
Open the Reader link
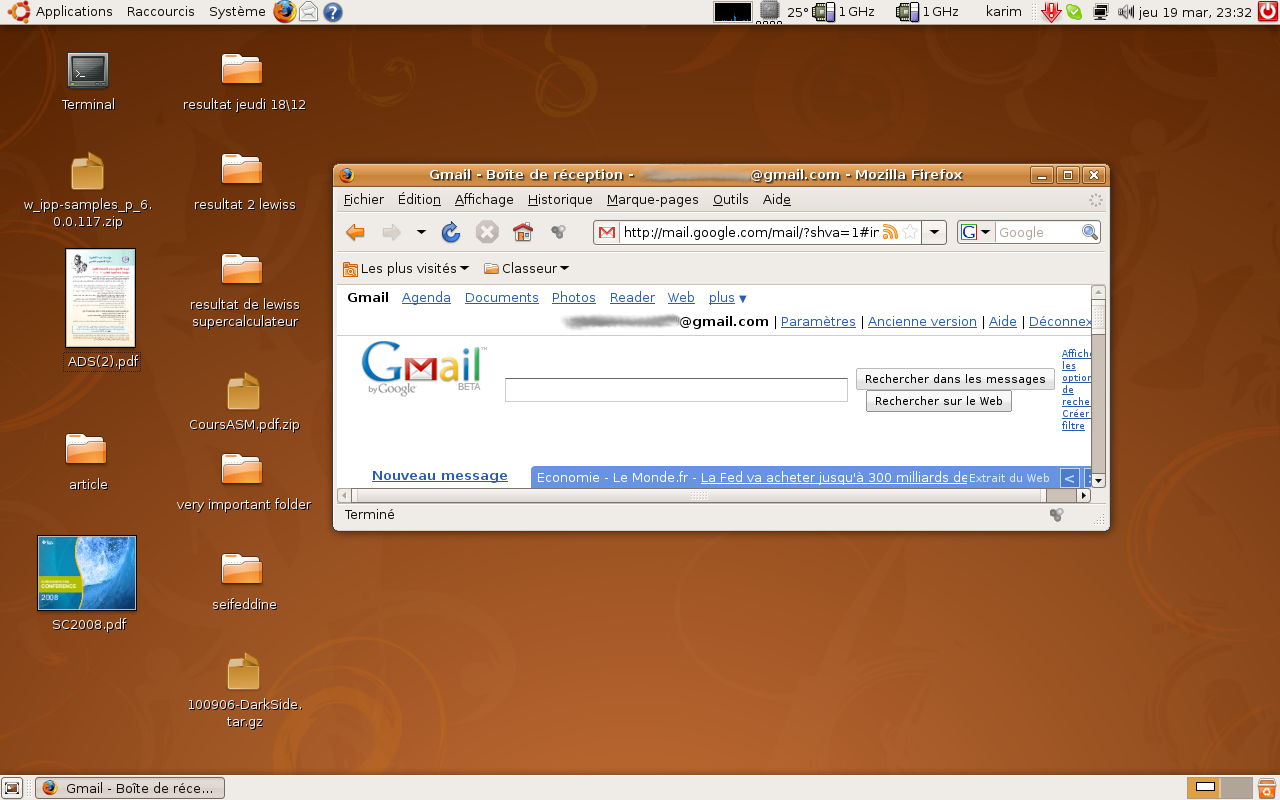(x=632, y=297)
